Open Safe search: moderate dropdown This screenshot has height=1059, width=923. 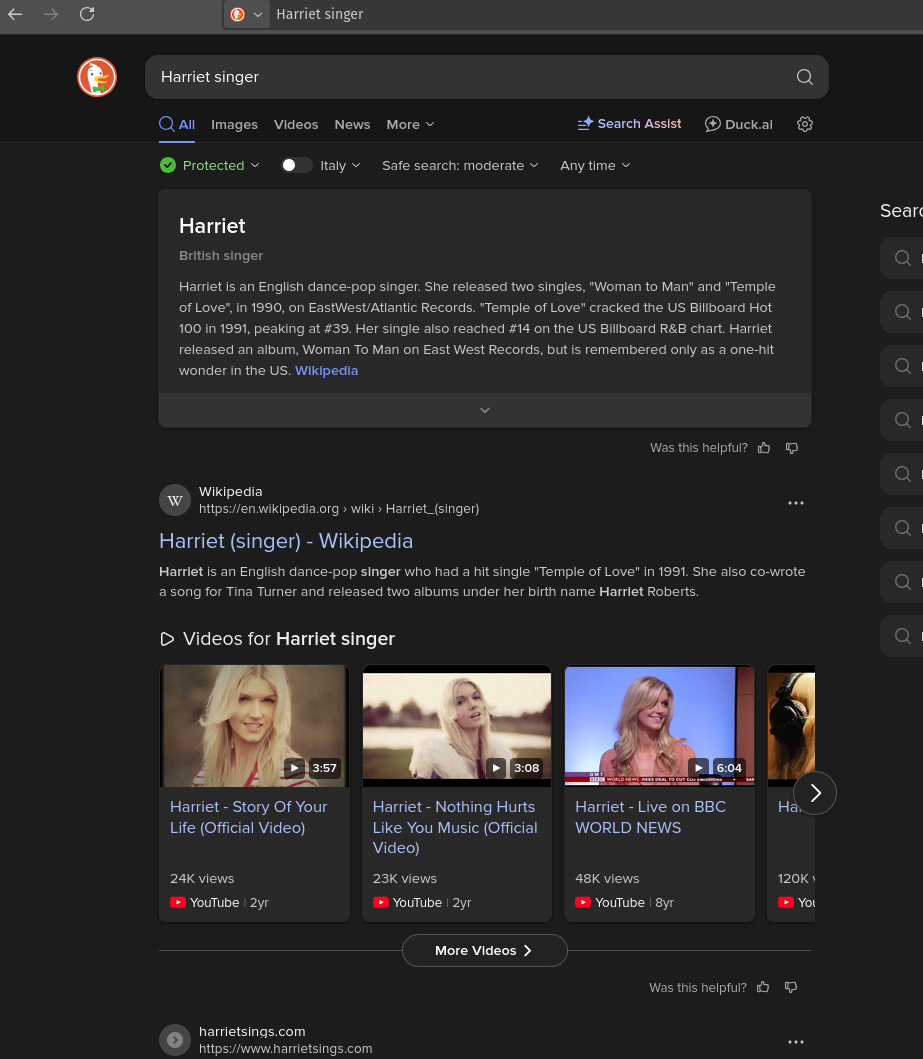(460, 165)
